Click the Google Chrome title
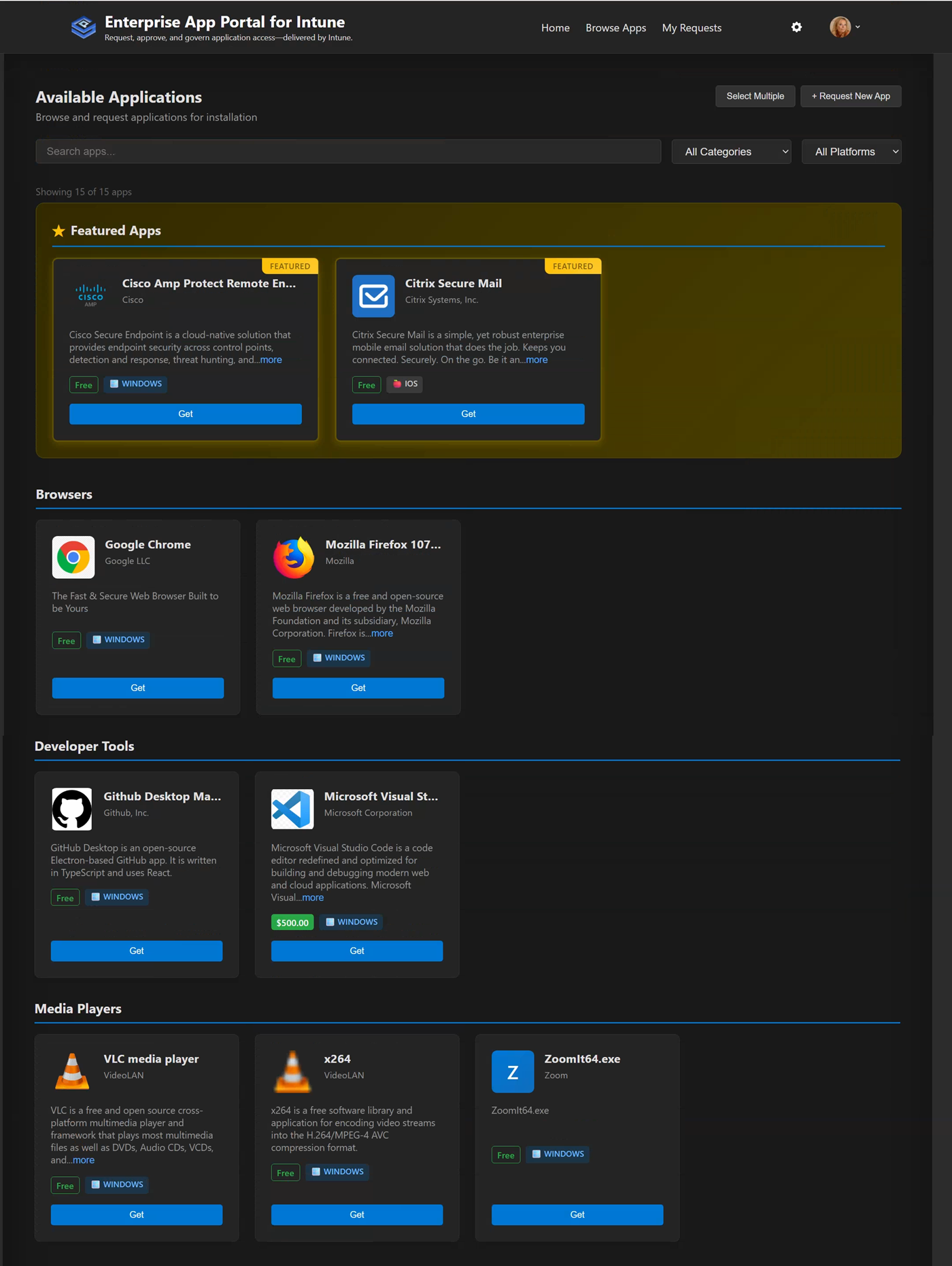 tap(148, 544)
